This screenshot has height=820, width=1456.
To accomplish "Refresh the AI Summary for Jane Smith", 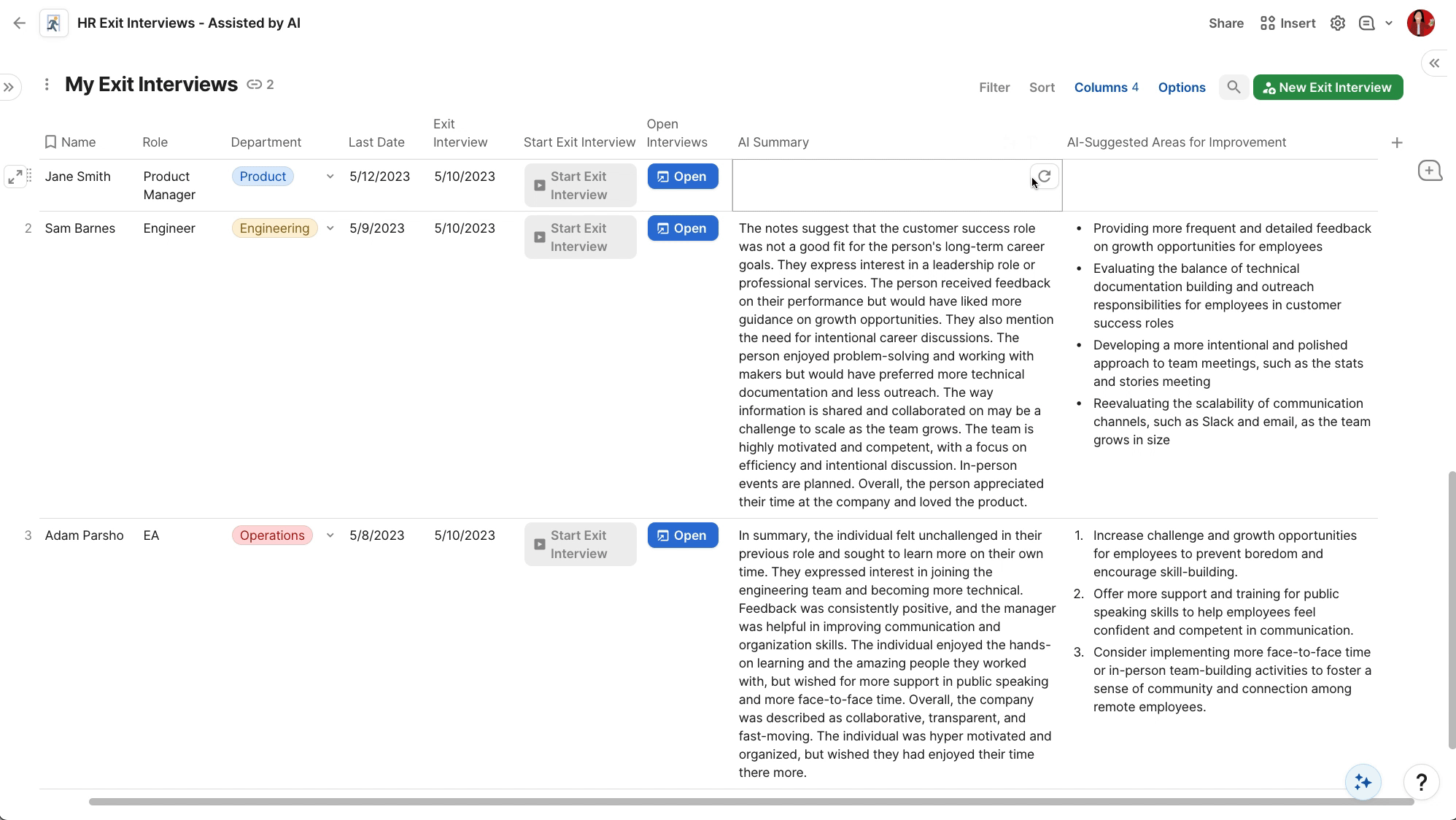I will [x=1045, y=177].
